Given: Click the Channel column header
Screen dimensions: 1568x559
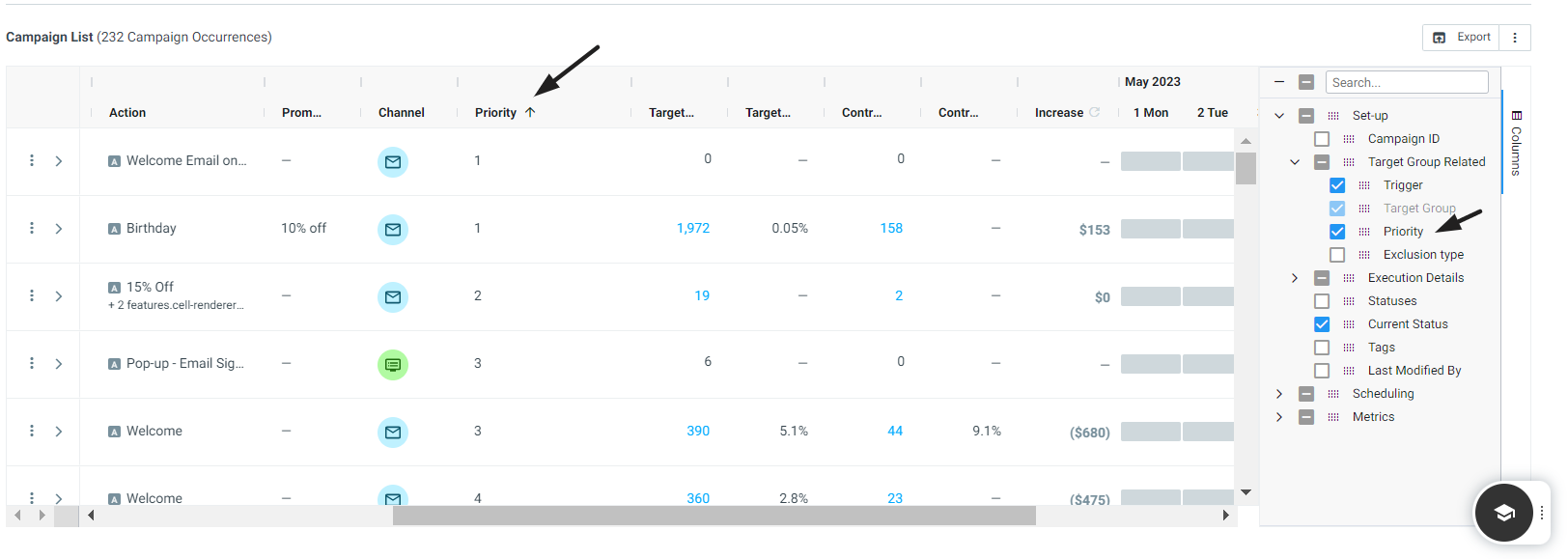Looking at the screenshot, I should coord(402,113).
